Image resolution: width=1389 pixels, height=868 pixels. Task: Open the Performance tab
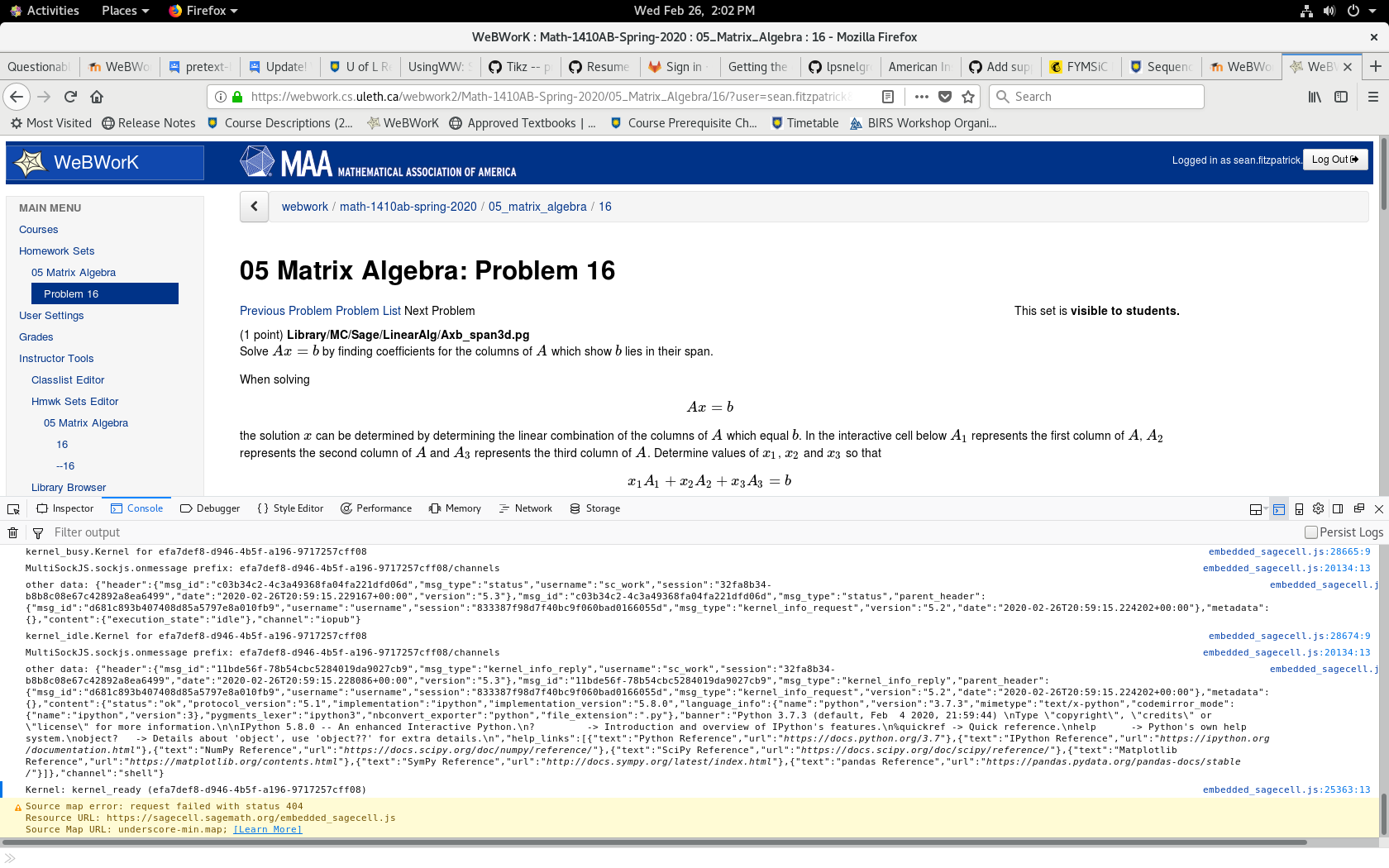tap(376, 508)
